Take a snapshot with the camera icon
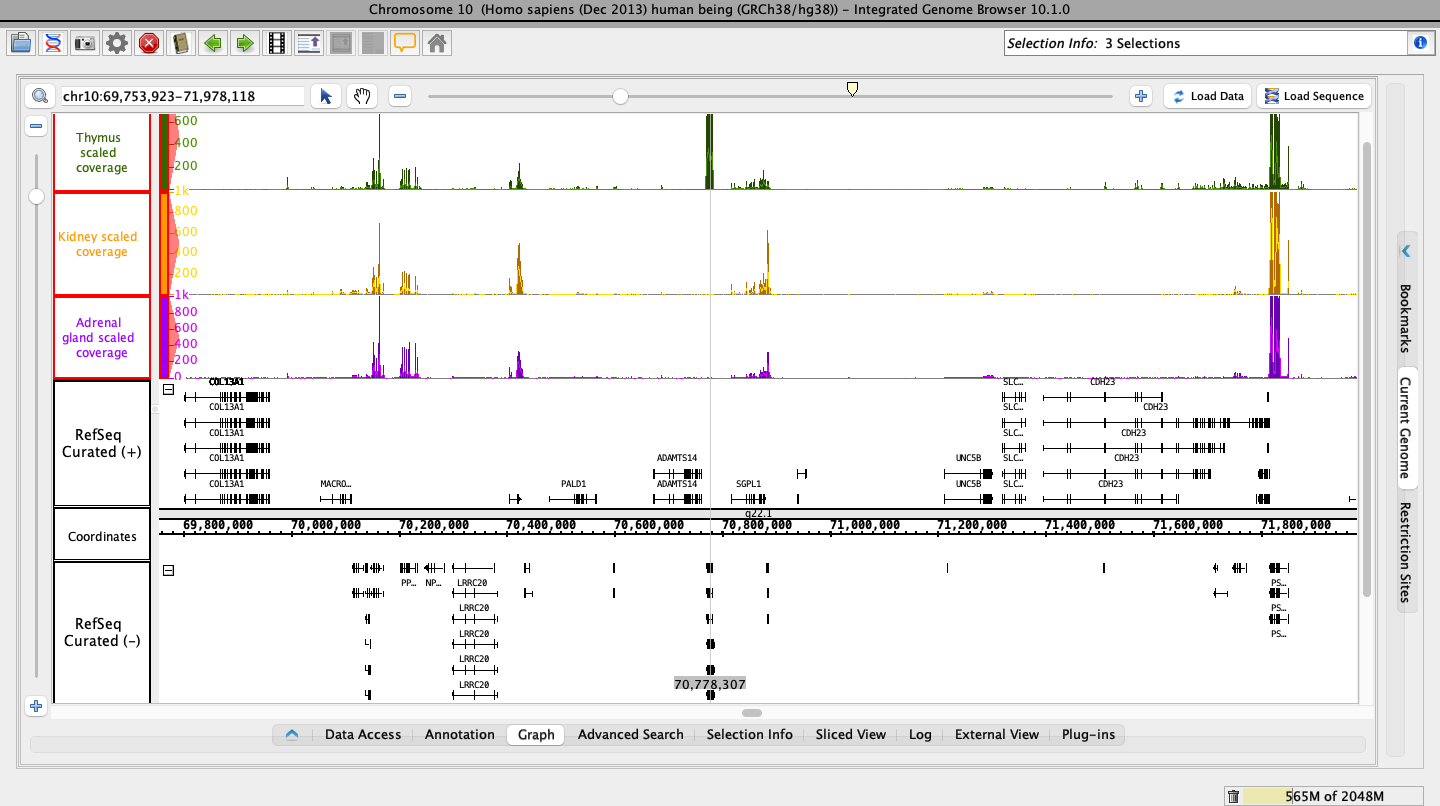The width and height of the screenshot is (1440, 806). click(x=85, y=43)
